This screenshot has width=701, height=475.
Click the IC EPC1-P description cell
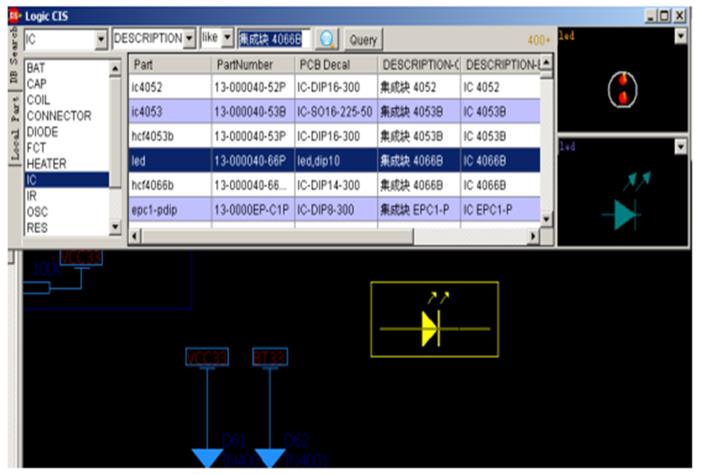[x=500, y=210]
